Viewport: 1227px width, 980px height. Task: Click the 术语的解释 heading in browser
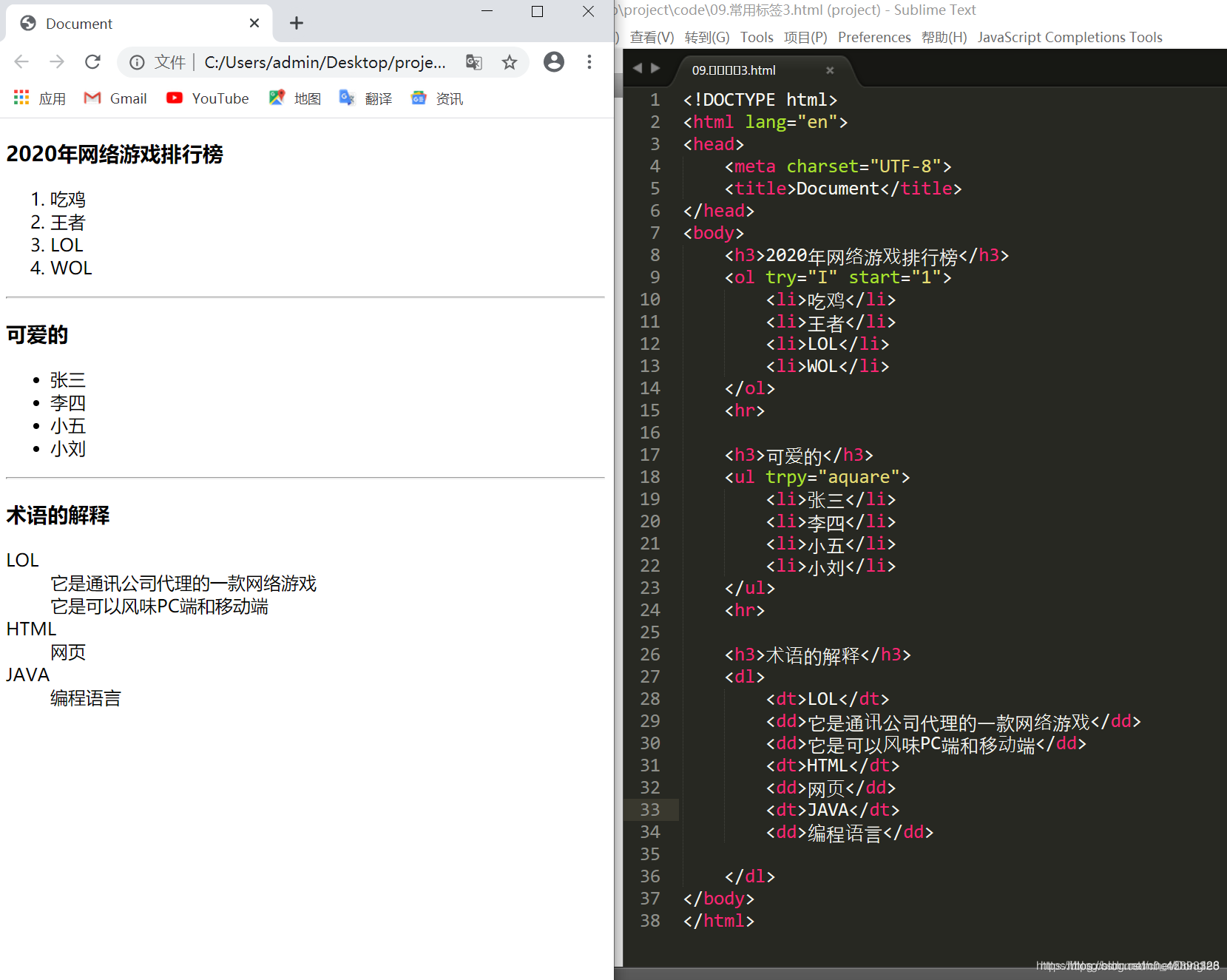click(x=58, y=516)
